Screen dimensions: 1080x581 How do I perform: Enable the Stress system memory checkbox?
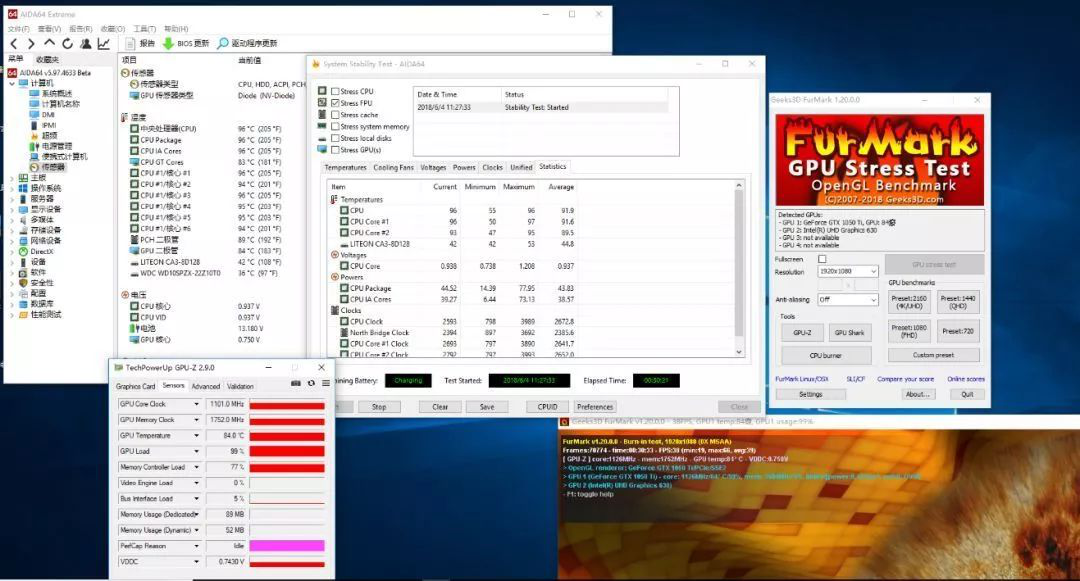[x=335, y=127]
